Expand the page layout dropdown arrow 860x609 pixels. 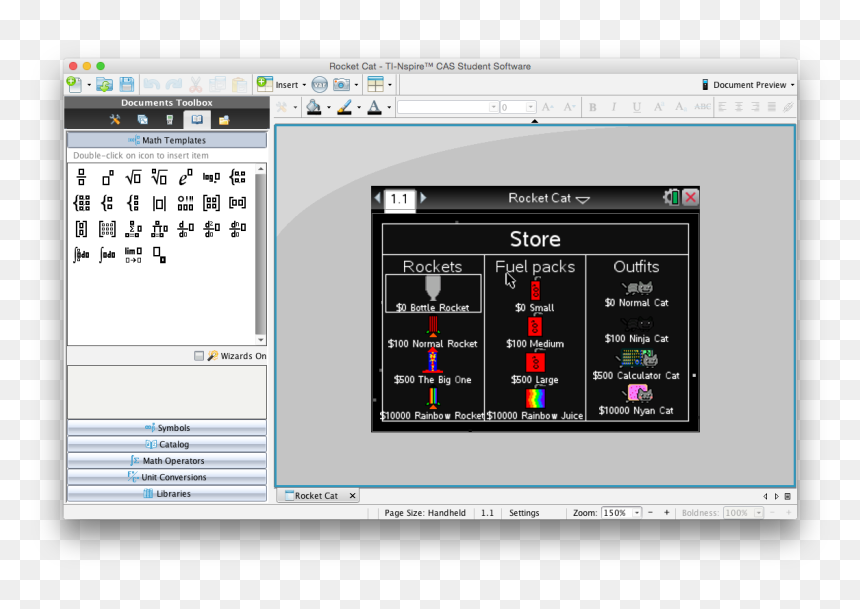[x=390, y=85]
